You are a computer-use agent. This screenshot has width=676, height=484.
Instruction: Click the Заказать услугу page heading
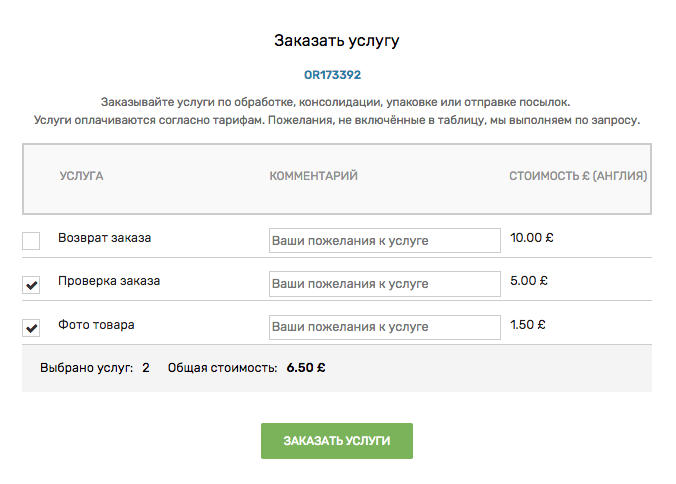tap(337, 41)
